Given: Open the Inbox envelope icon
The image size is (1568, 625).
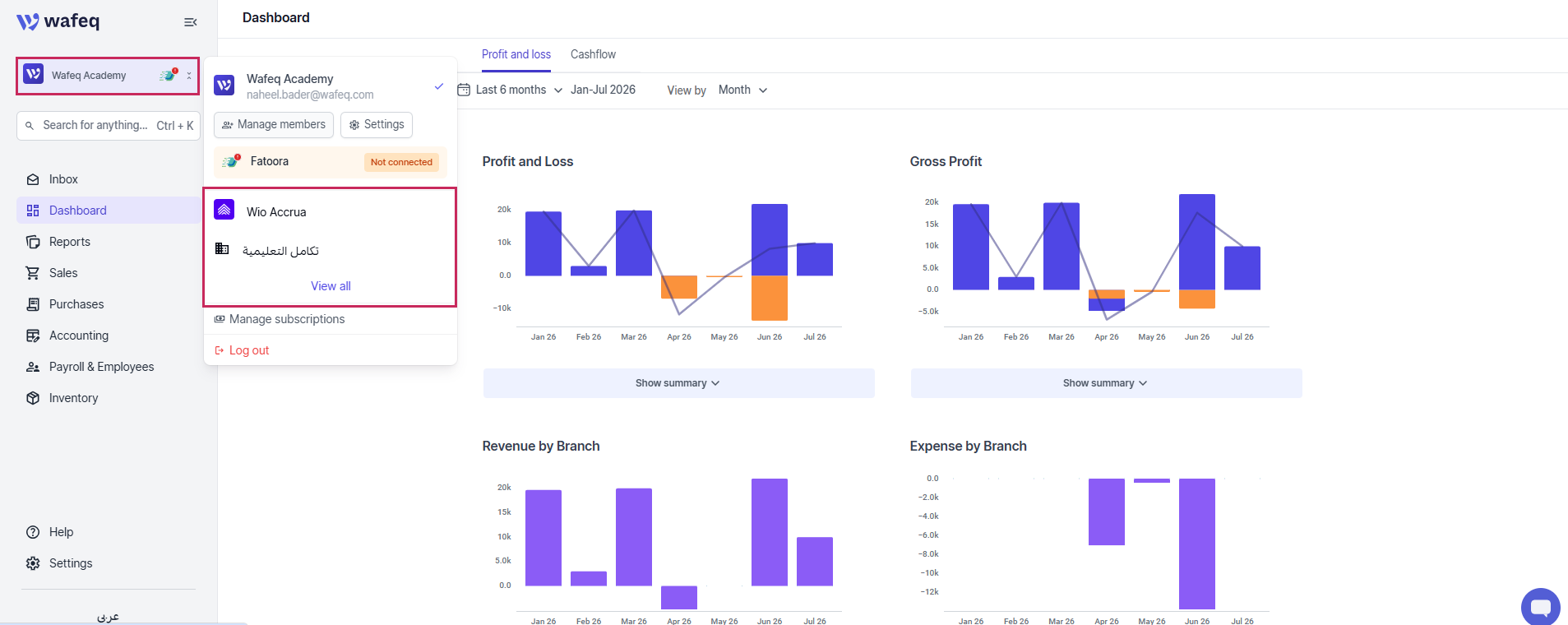Looking at the screenshot, I should tap(33, 179).
